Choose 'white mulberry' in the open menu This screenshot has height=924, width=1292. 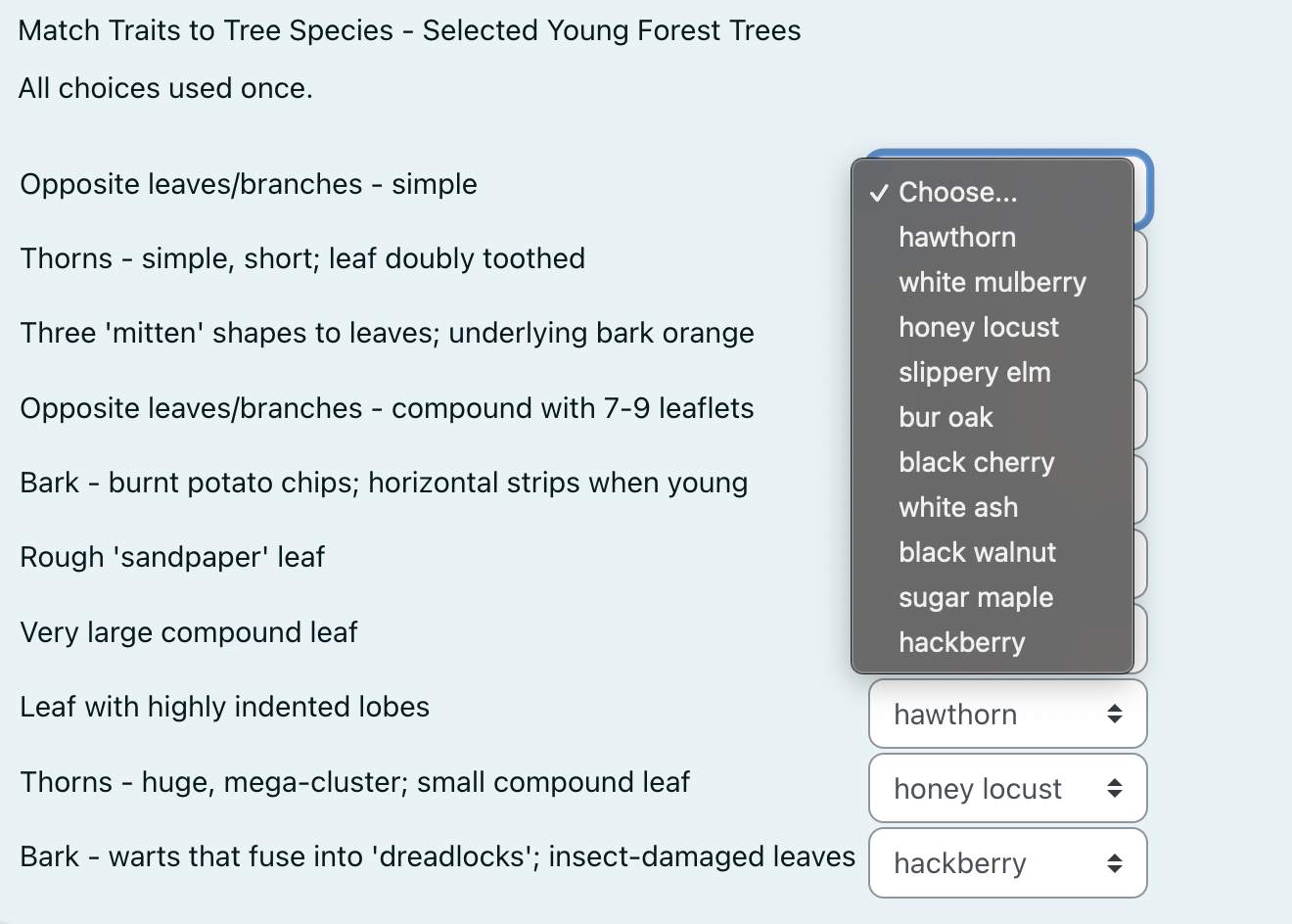point(992,282)
